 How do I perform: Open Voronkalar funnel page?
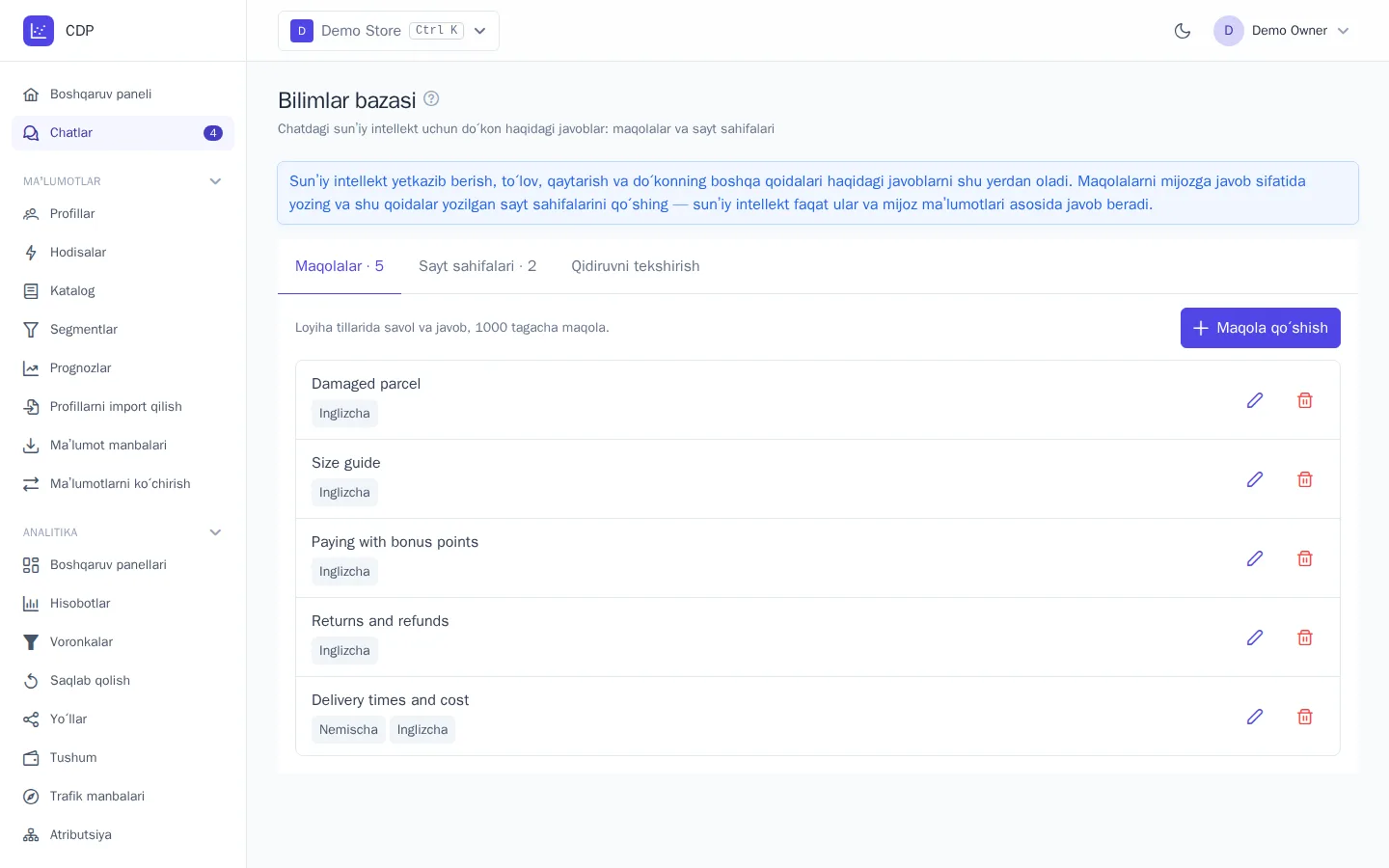coord(123,642)
